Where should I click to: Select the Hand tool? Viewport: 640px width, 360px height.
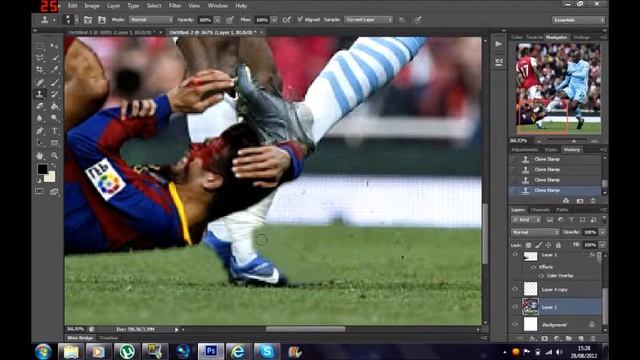pyautogui.click(x=40, y=156)
